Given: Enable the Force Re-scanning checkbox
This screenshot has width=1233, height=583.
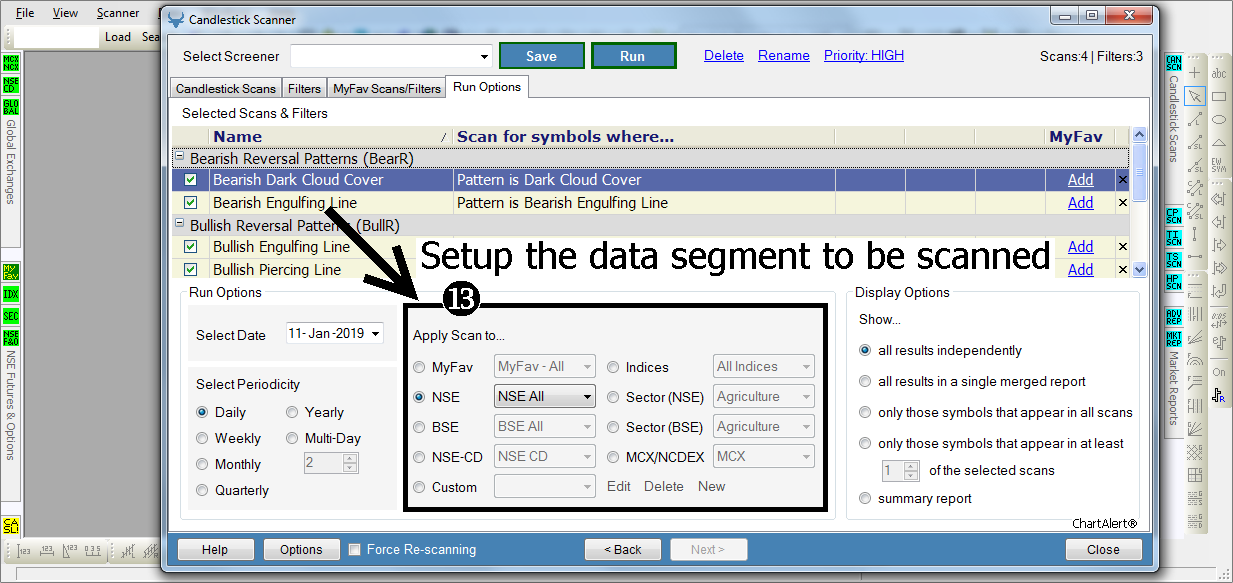Looking at the screenshot, I should (354, 549).
